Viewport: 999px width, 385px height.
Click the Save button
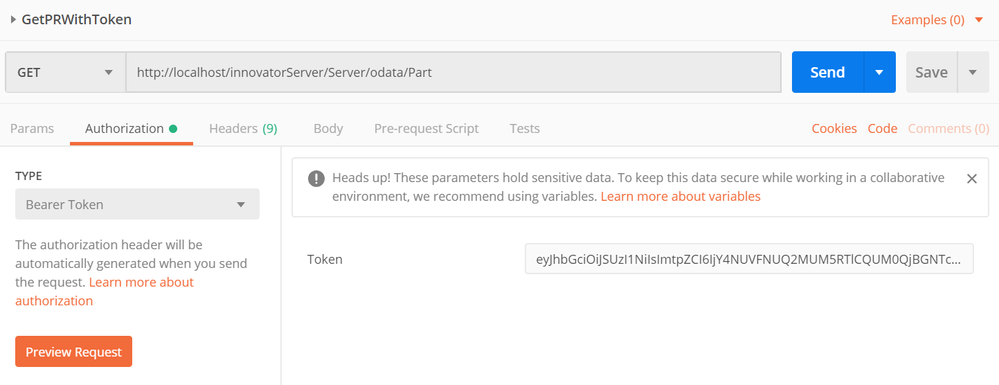point(931,72)
